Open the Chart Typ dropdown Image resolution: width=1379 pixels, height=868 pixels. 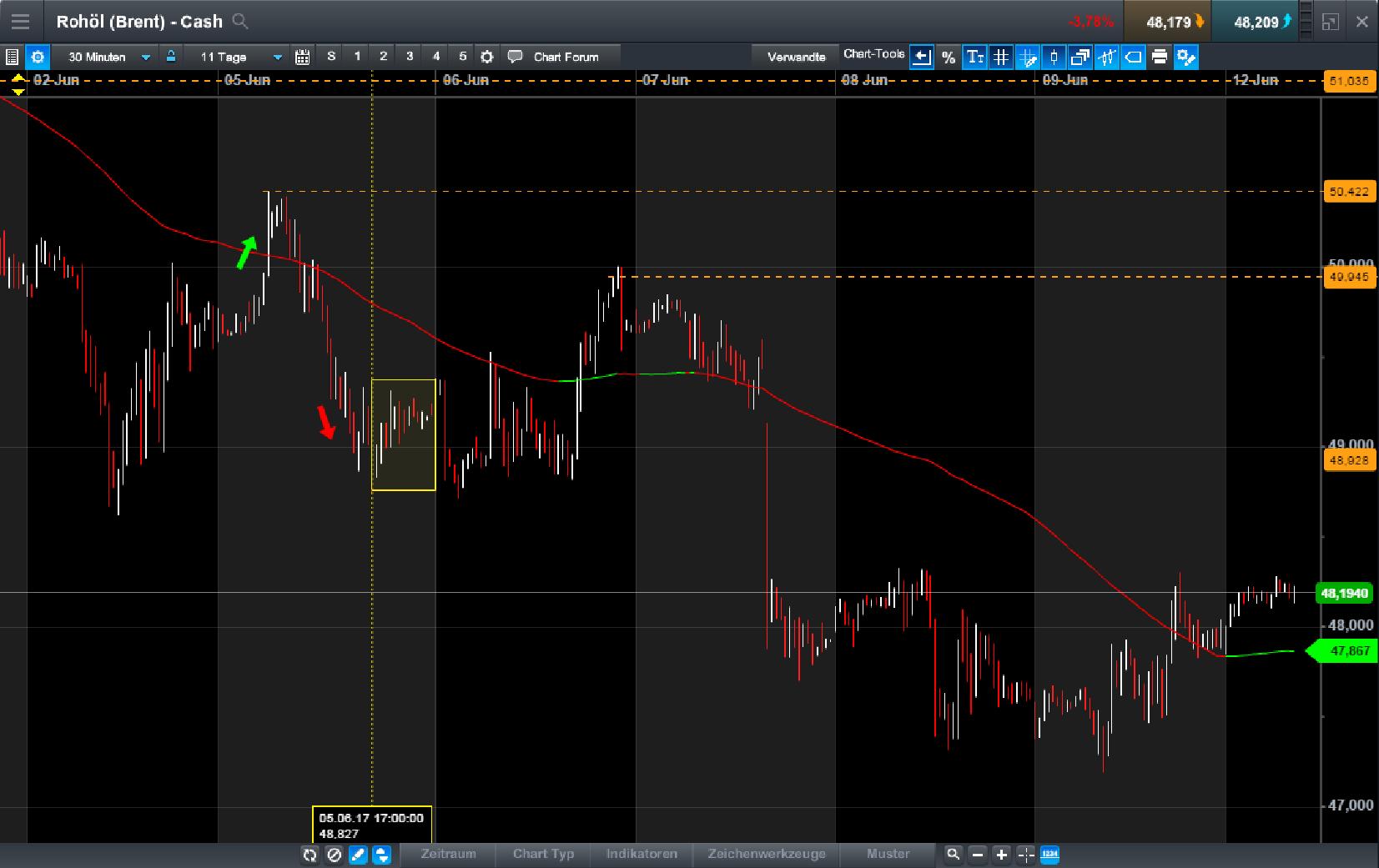(543, 855)
